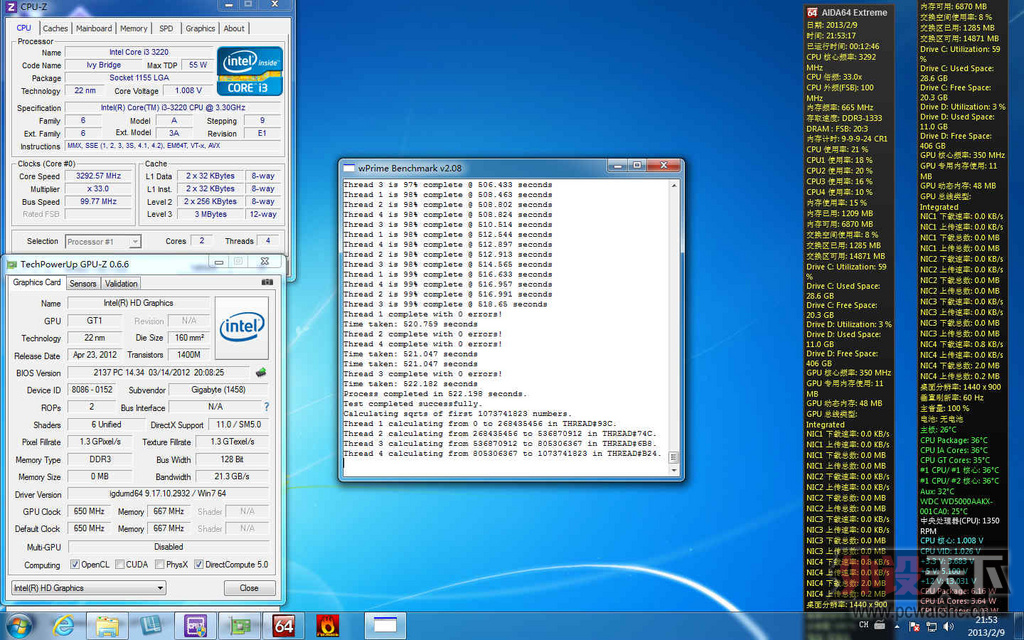Click the CPU-Z title bar Z icon

10,7
